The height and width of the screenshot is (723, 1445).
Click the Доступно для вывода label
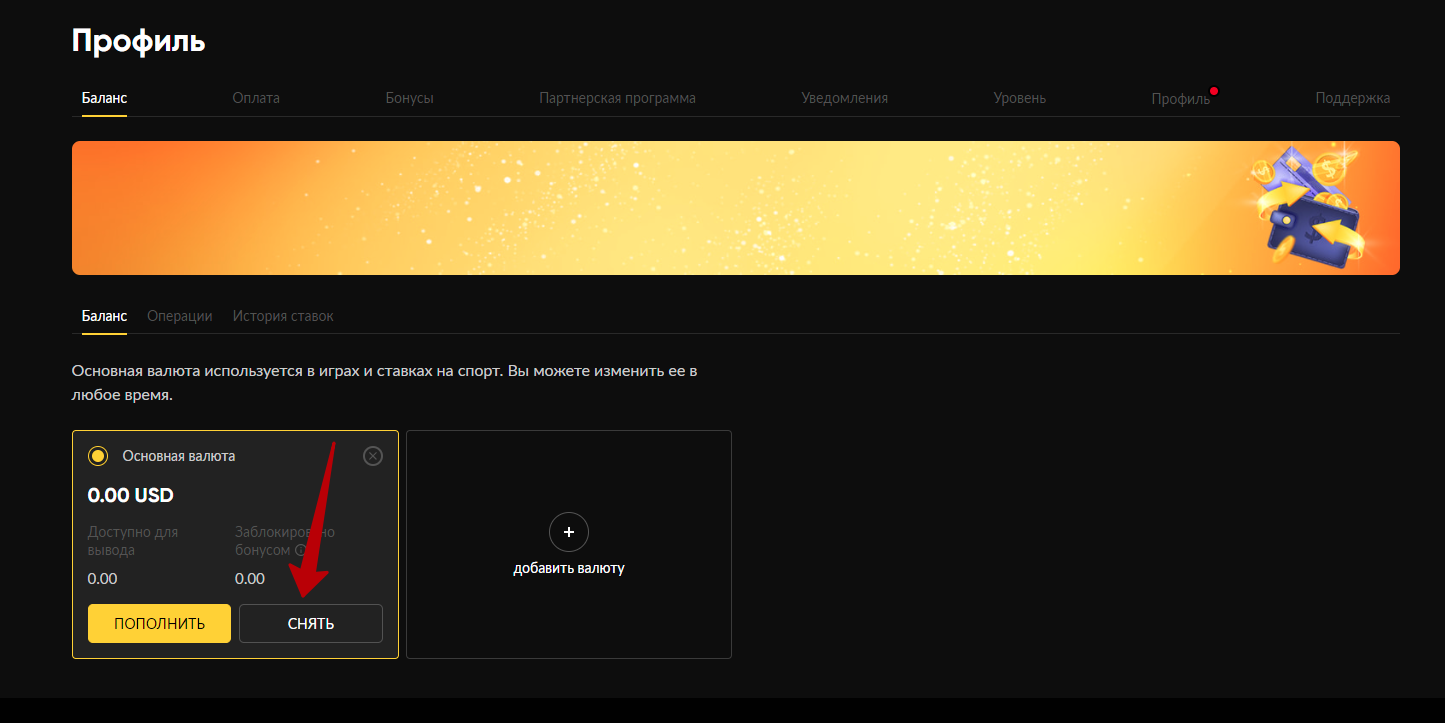coord(133,541)
